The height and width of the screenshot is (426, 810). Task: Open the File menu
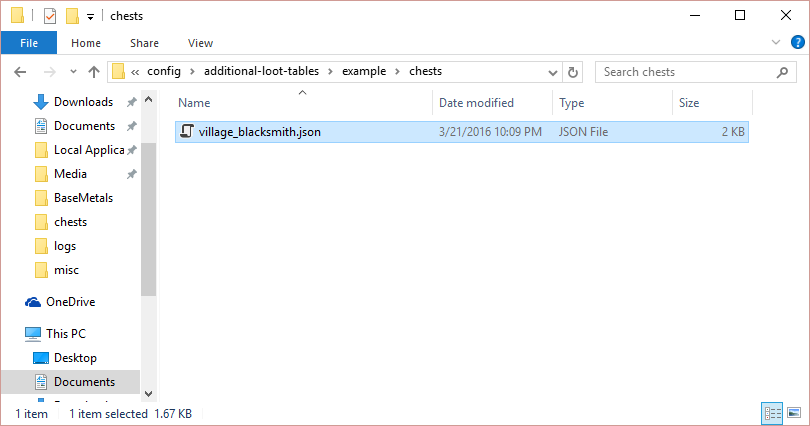coord(29,43)
